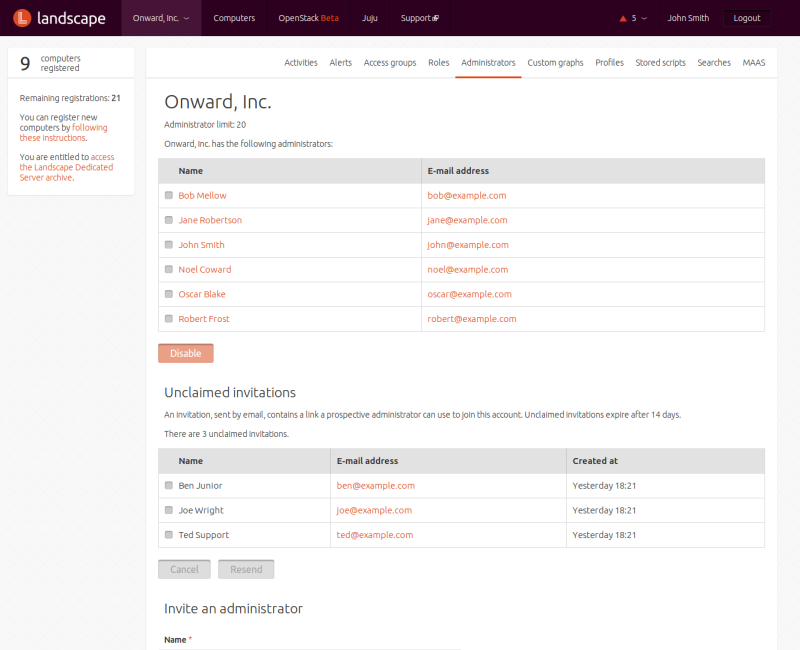
Task: Click the Resend invitations button
Action: (x=246, y=570)
